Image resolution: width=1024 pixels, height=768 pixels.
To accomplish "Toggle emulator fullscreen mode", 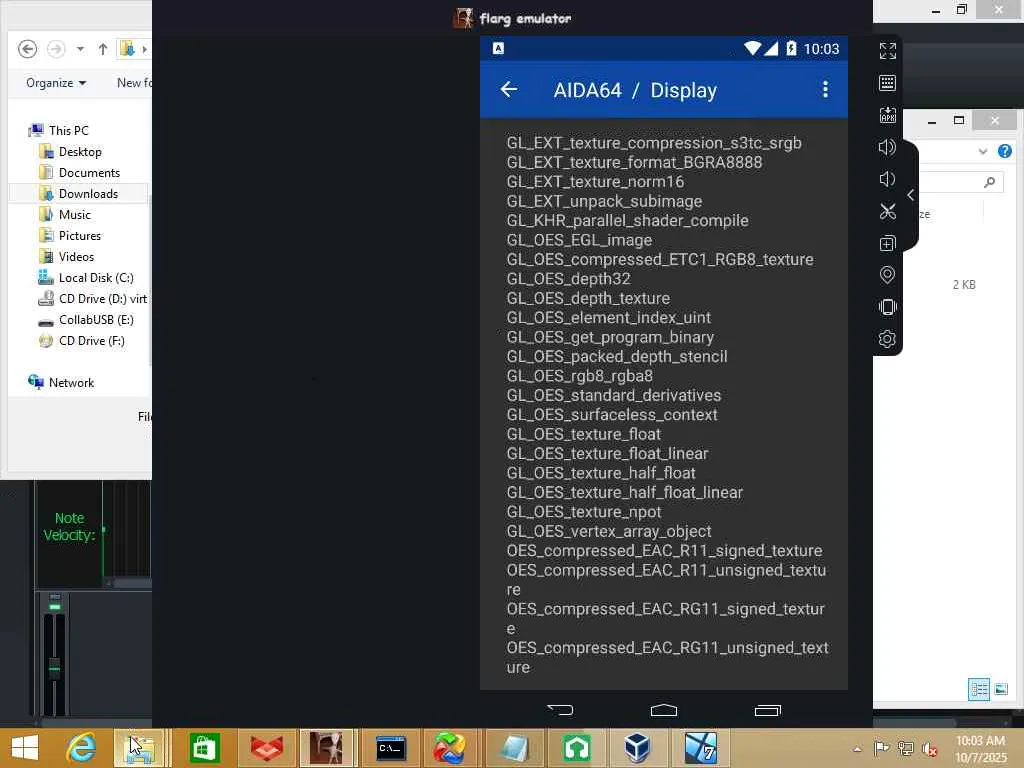I will pos(888,50).
